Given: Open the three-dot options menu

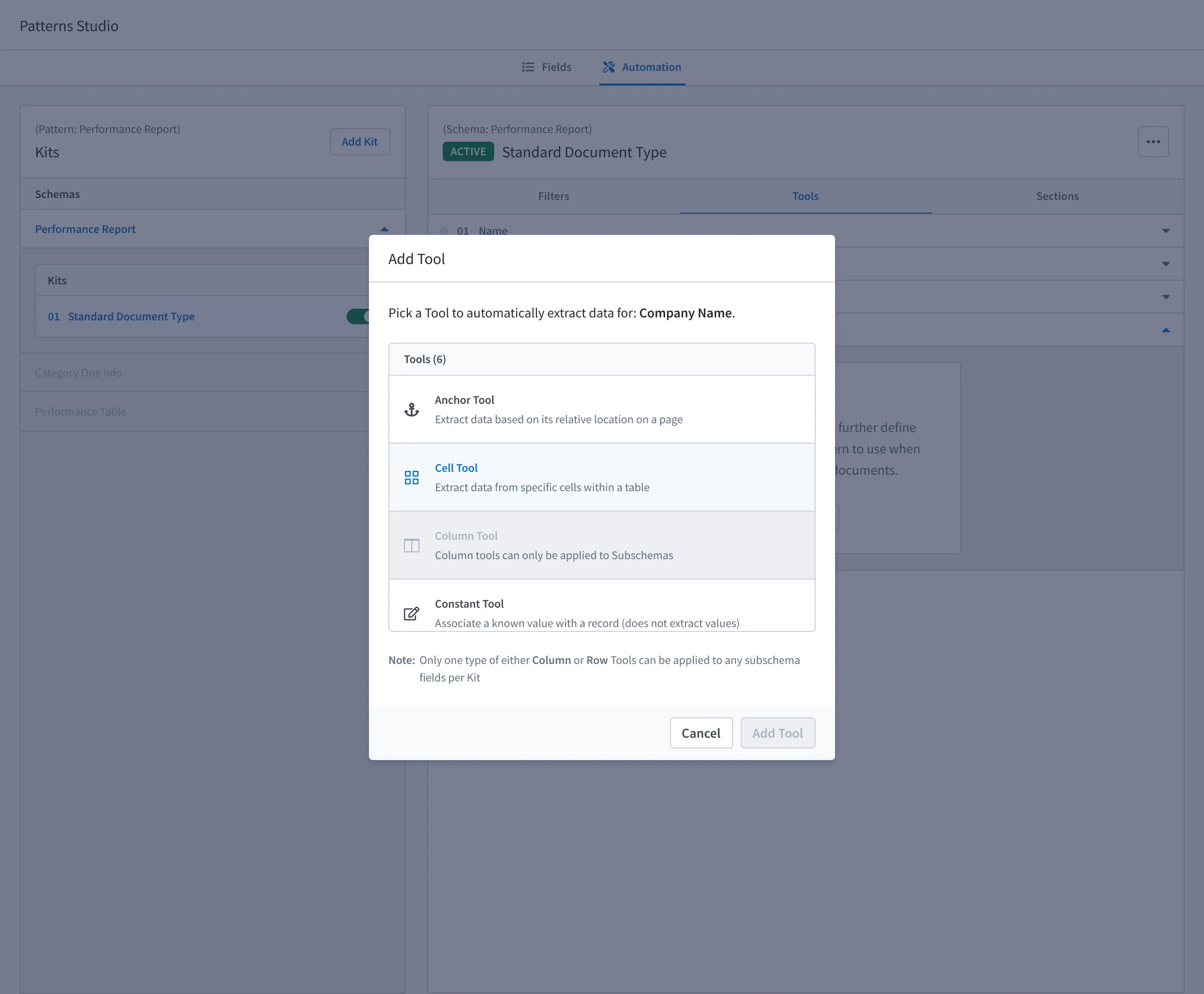Looking at the screenshot, I should [x=1153, y=141].
